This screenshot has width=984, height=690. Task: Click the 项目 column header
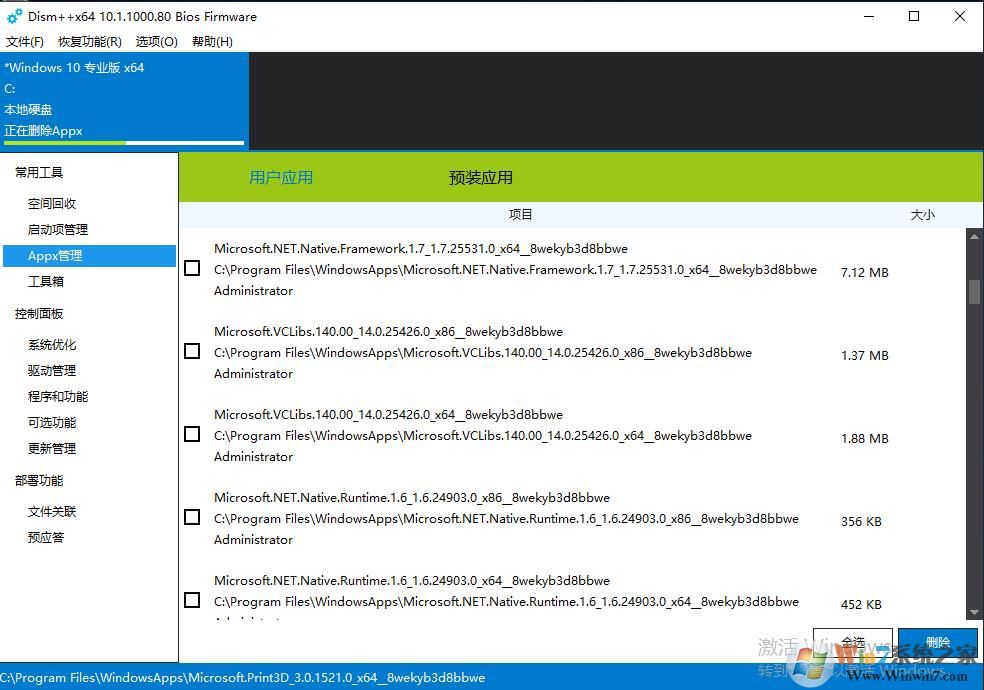point(520,215)
